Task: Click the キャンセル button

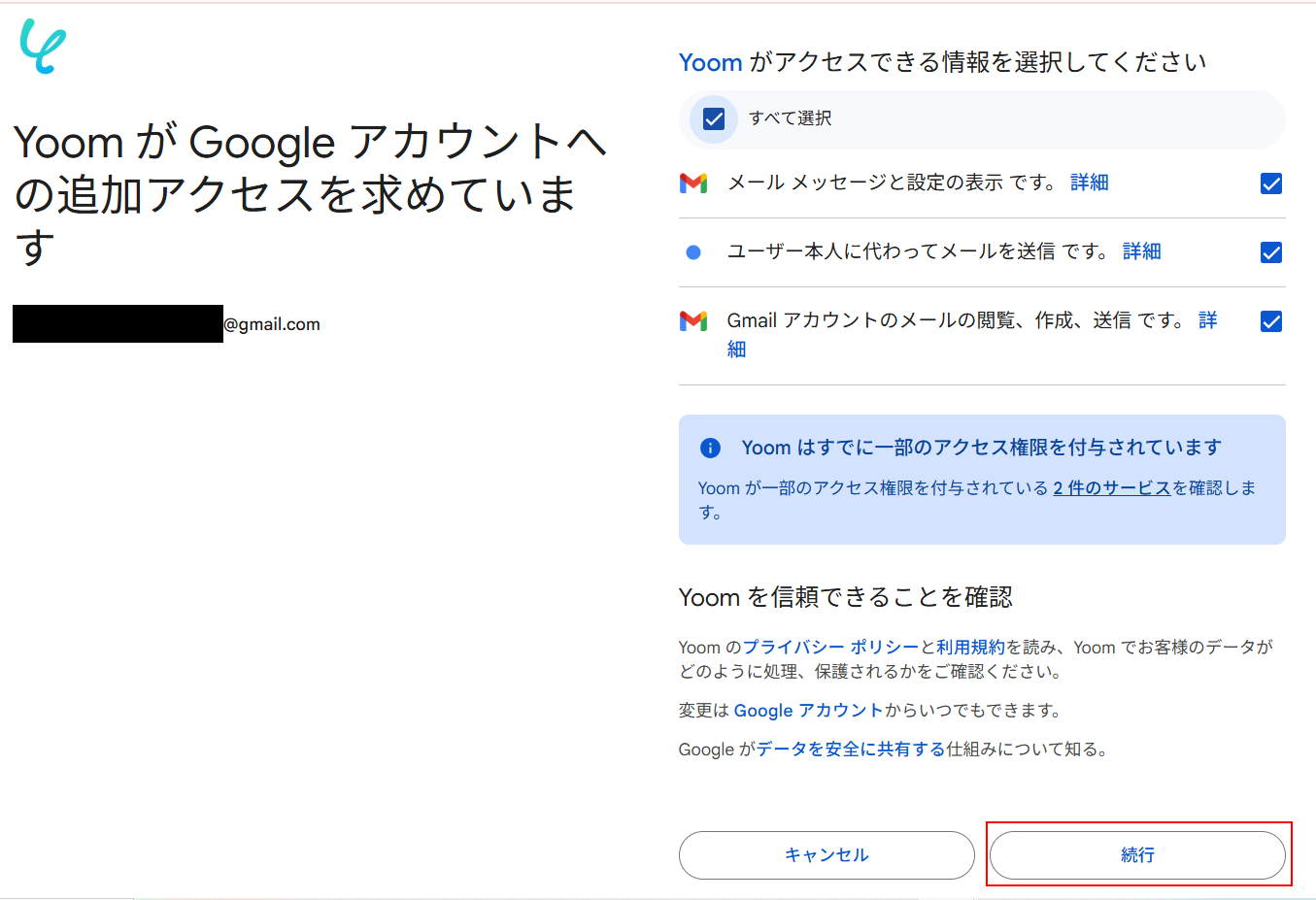Action: (x=827, y=855)
